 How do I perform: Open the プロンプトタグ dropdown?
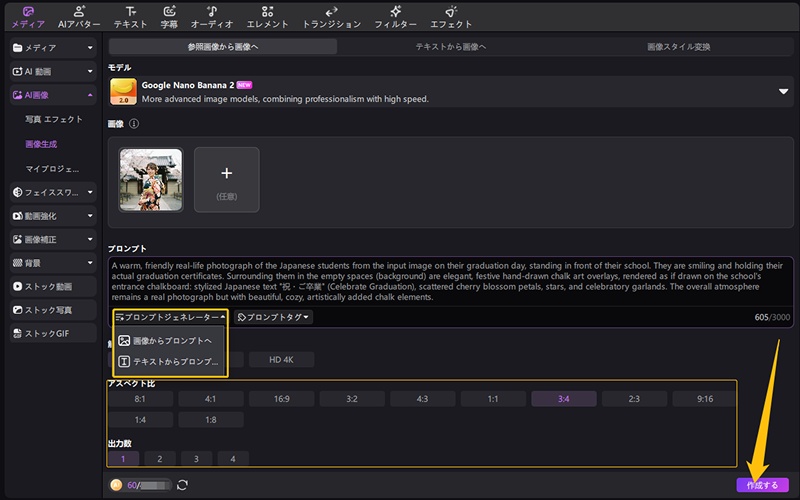coord(274,317)
